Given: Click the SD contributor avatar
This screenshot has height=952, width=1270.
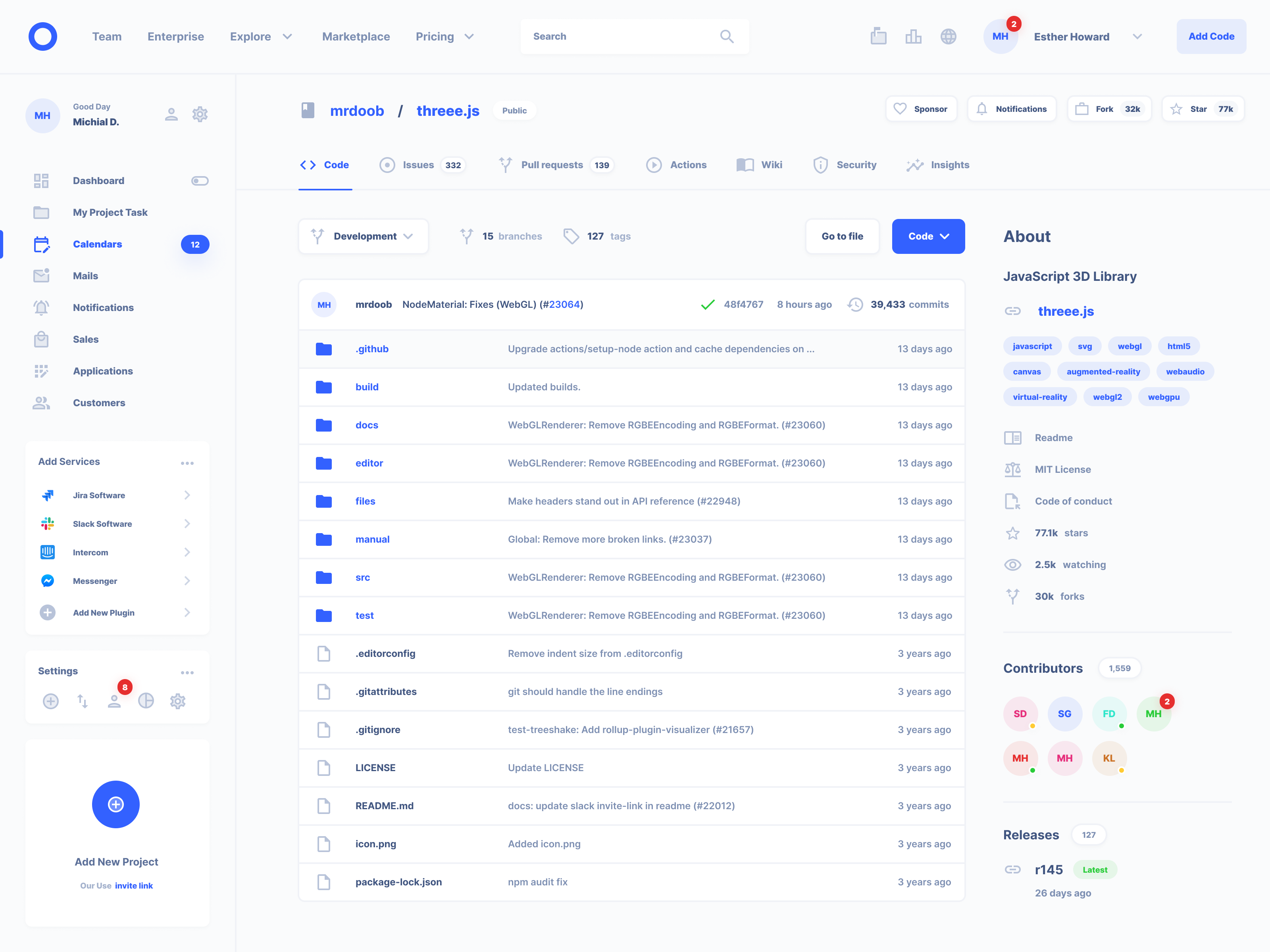Looking at the screenshot, I should point(1020,714).
